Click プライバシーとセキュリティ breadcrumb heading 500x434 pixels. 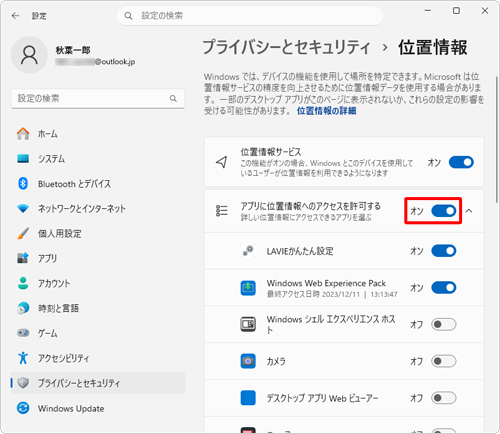pos(286,47)
